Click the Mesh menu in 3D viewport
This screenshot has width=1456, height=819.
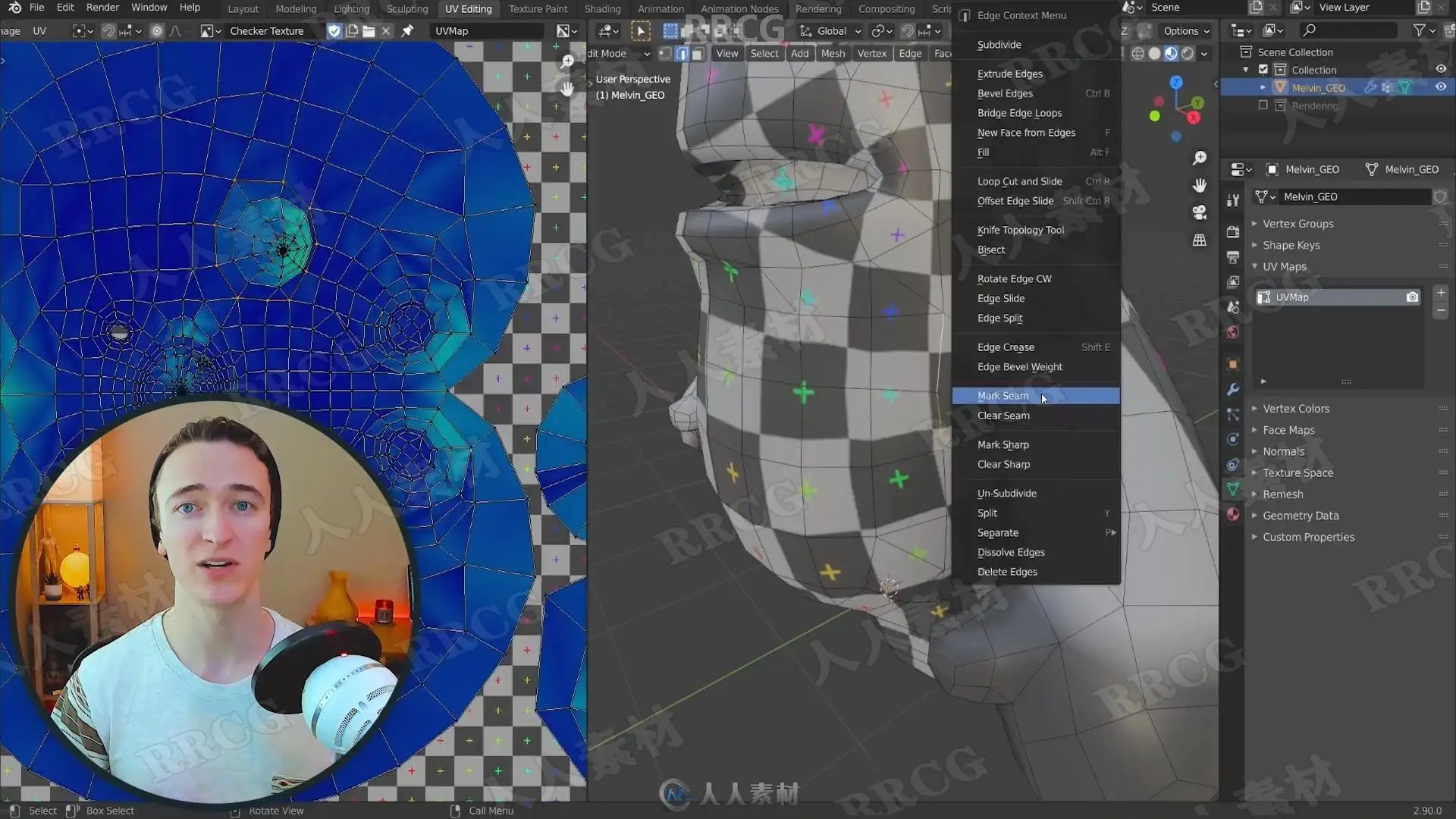833,54
